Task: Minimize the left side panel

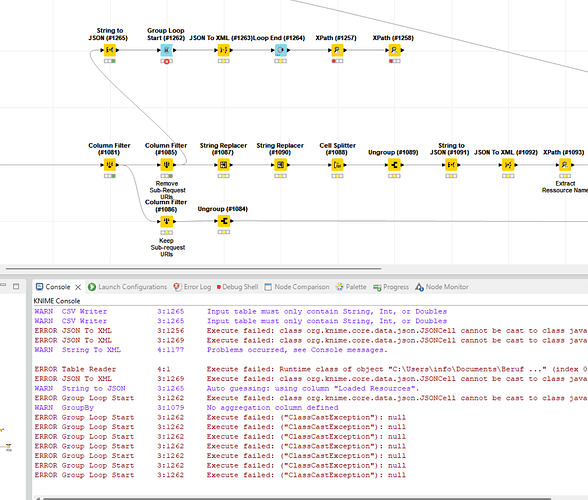Action: point(3,286)
